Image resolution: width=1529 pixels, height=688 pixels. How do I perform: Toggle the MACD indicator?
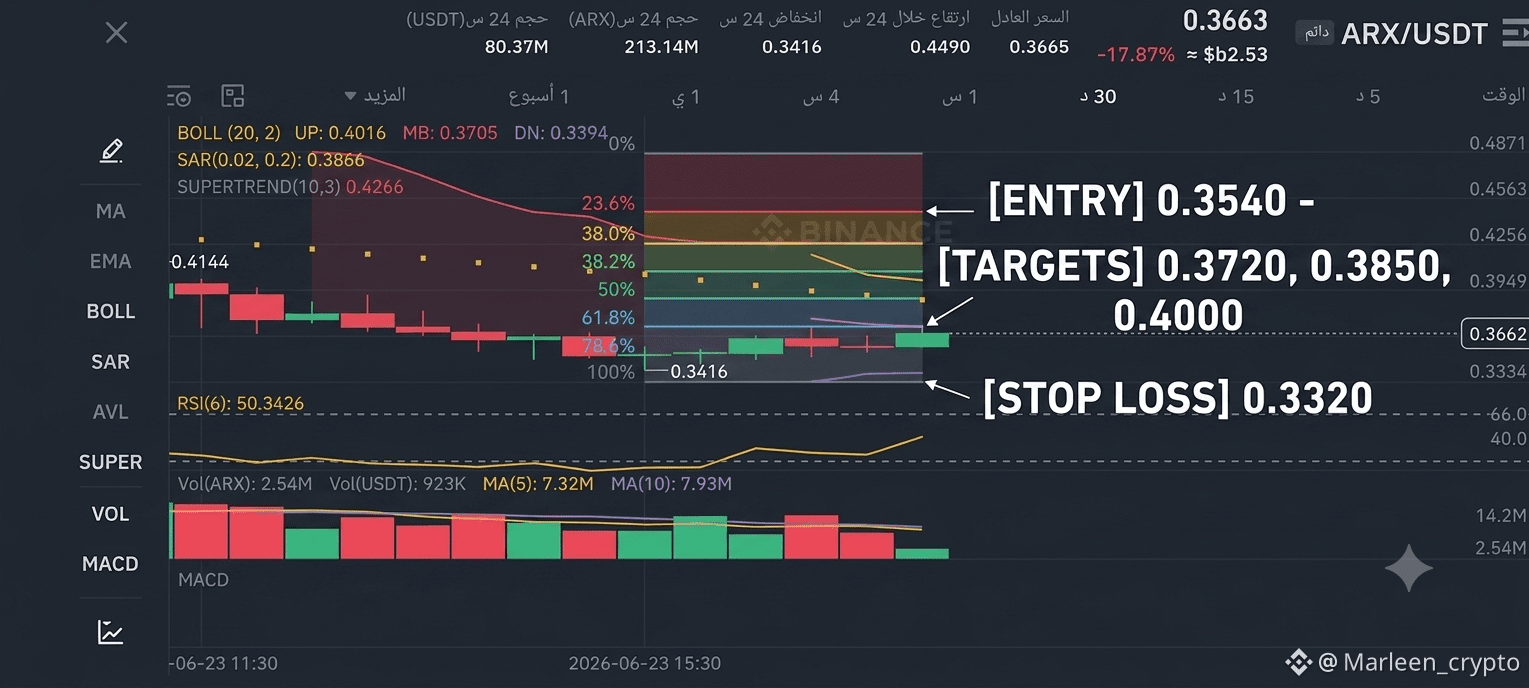coord(110,564)
